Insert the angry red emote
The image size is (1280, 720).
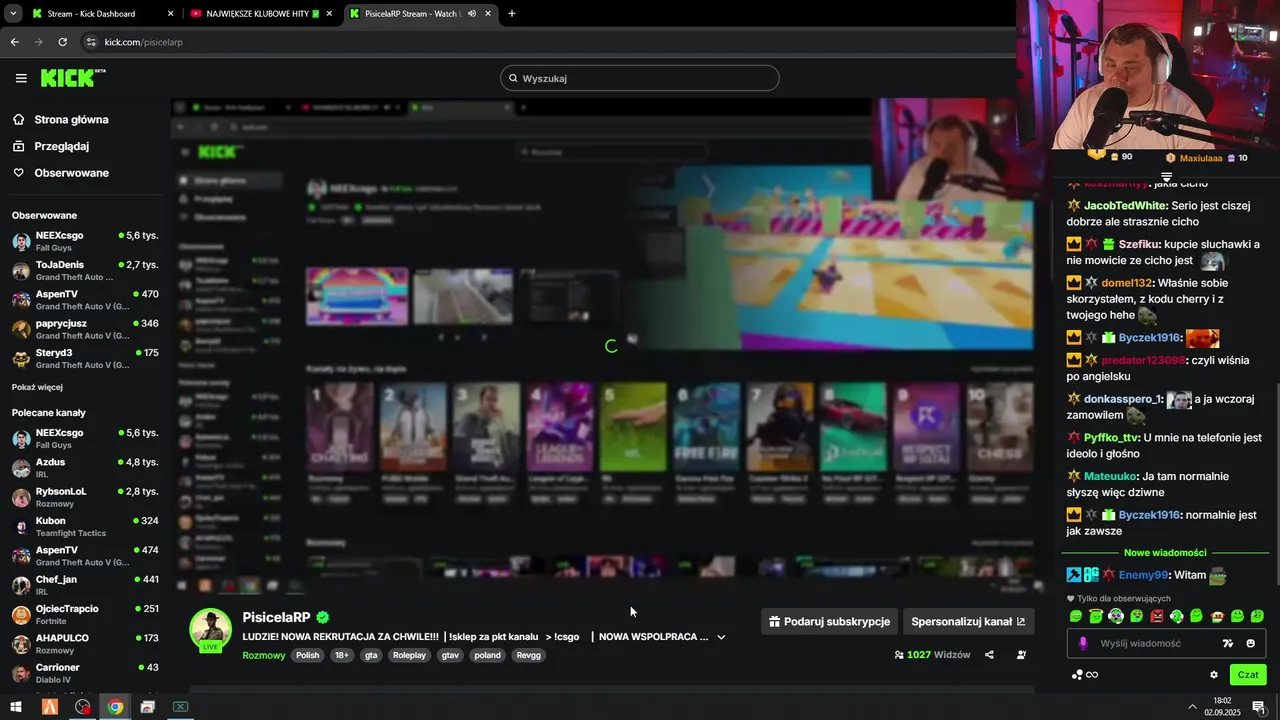point(1157,616)
